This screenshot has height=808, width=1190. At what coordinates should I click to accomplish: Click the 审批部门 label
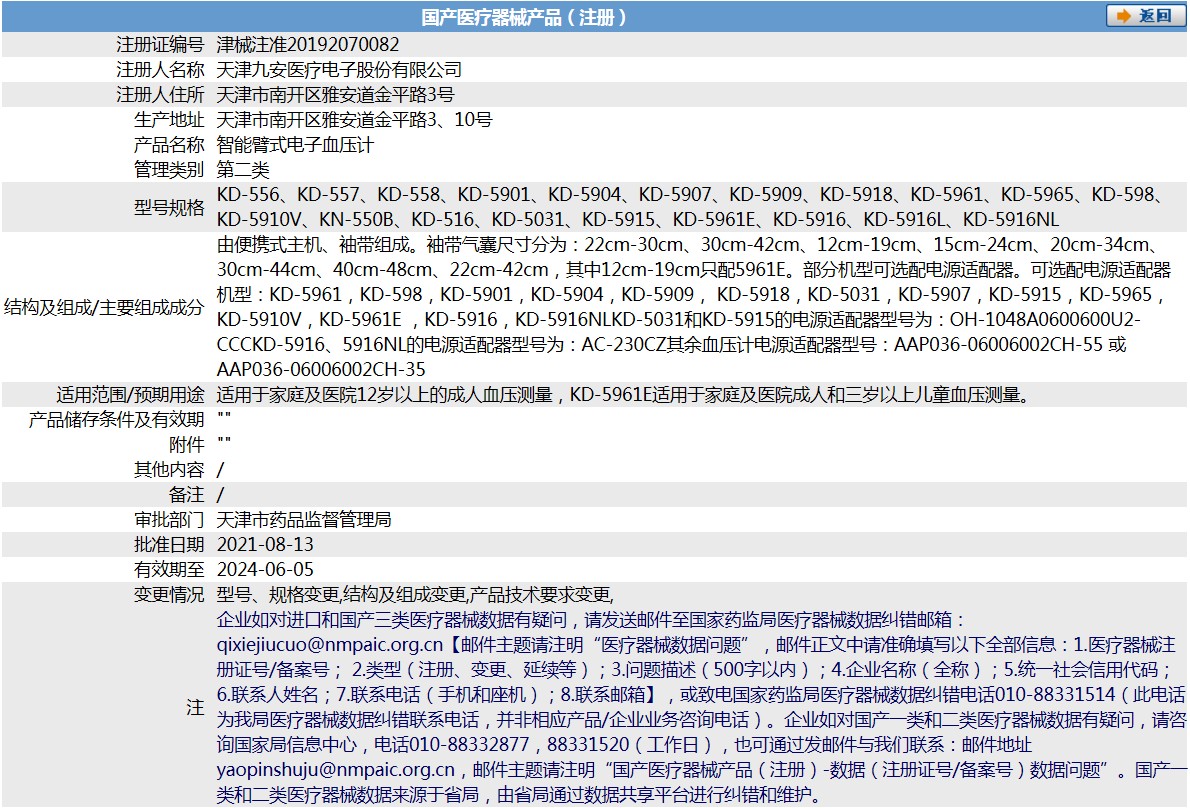[169, 520]
